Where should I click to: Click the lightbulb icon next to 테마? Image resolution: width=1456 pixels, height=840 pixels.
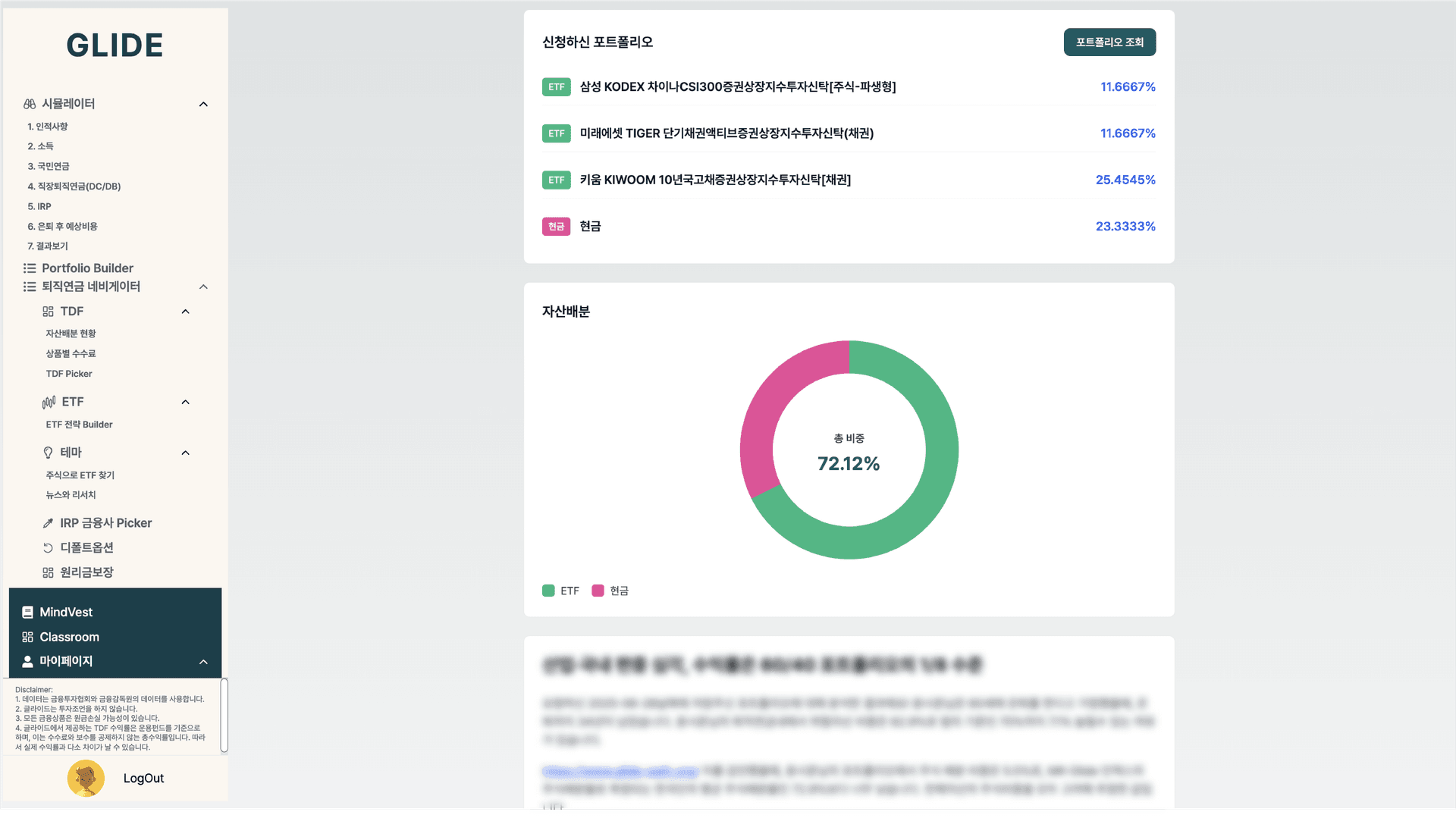pyautogui.click(x=49, y=453)
